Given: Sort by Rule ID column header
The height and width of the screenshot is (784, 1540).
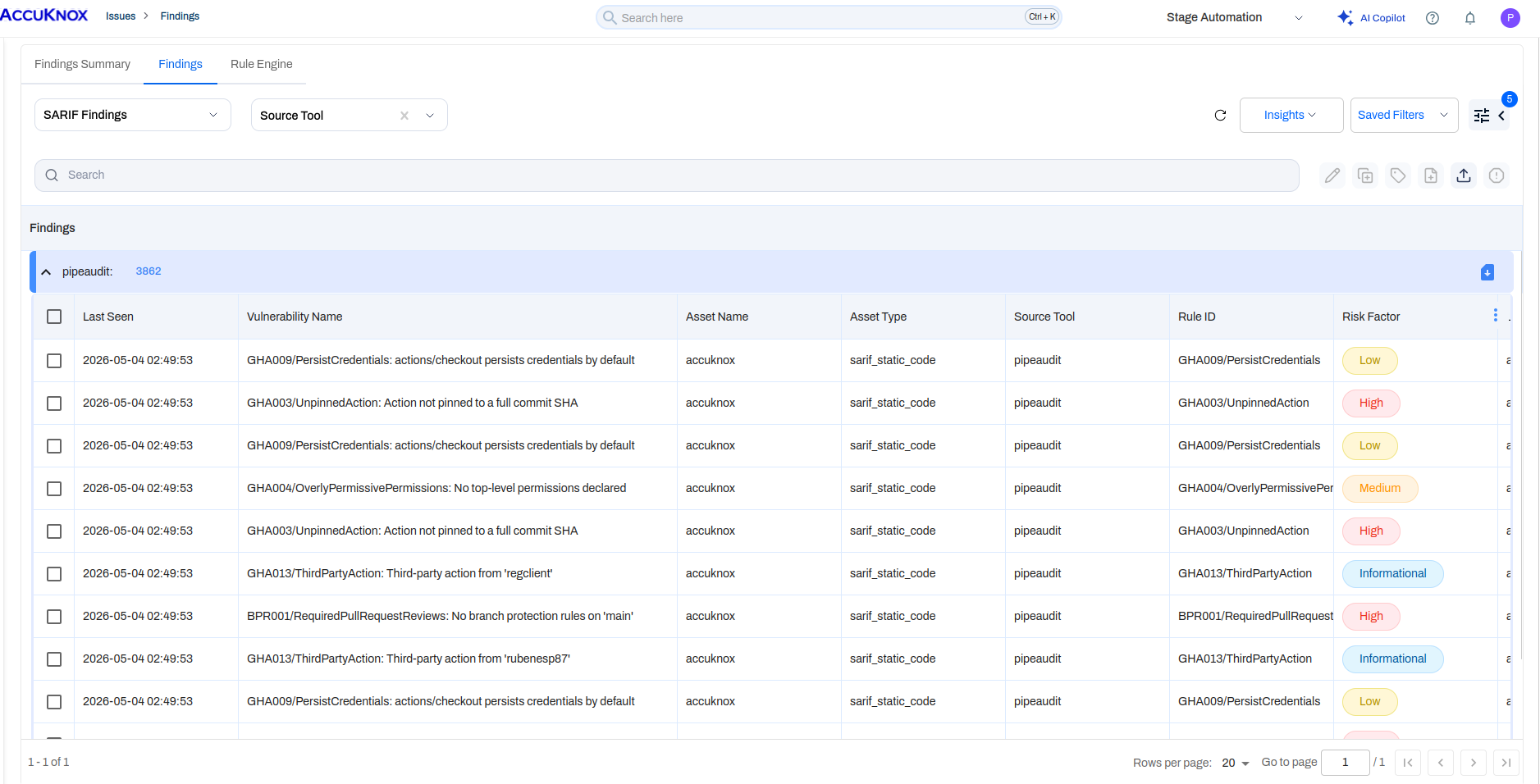Looking at the screenshot, I should (1197, 317).
